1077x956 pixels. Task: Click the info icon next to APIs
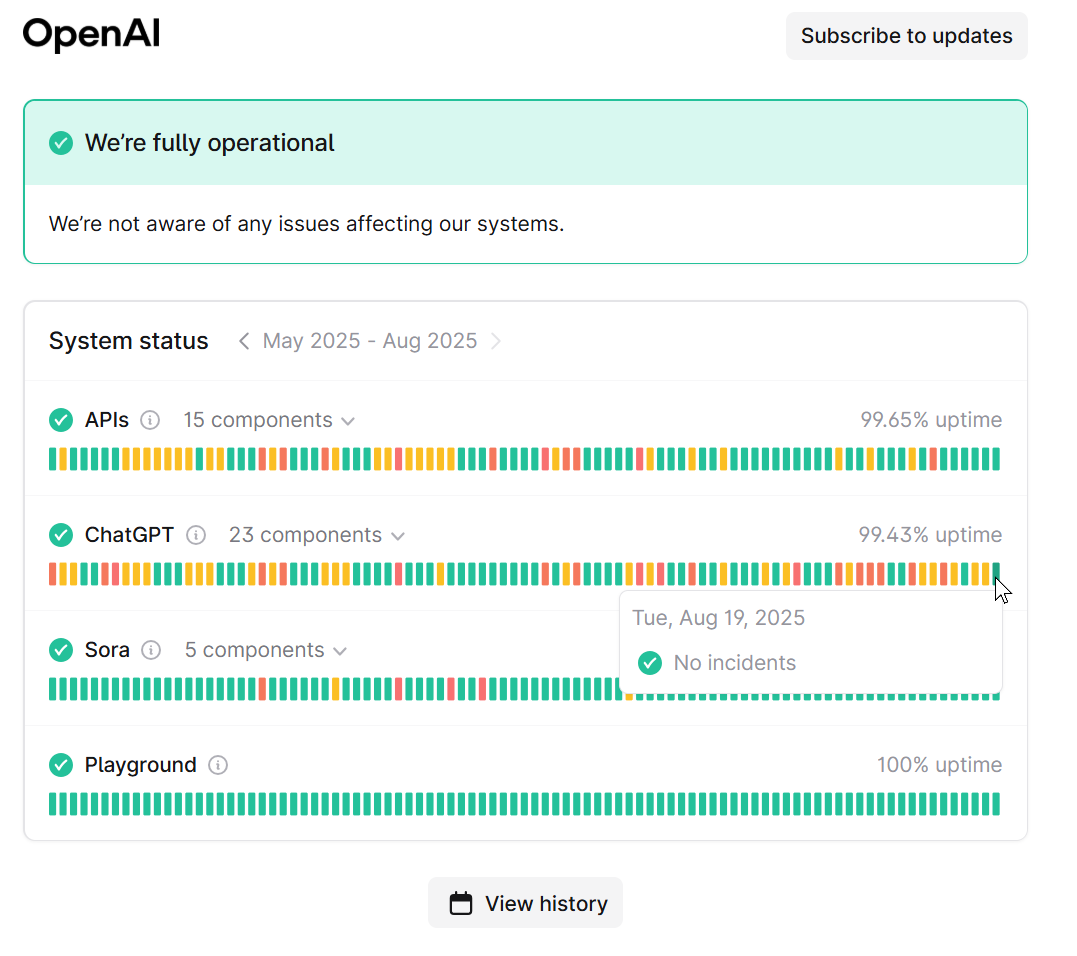[x=150, y=420]
